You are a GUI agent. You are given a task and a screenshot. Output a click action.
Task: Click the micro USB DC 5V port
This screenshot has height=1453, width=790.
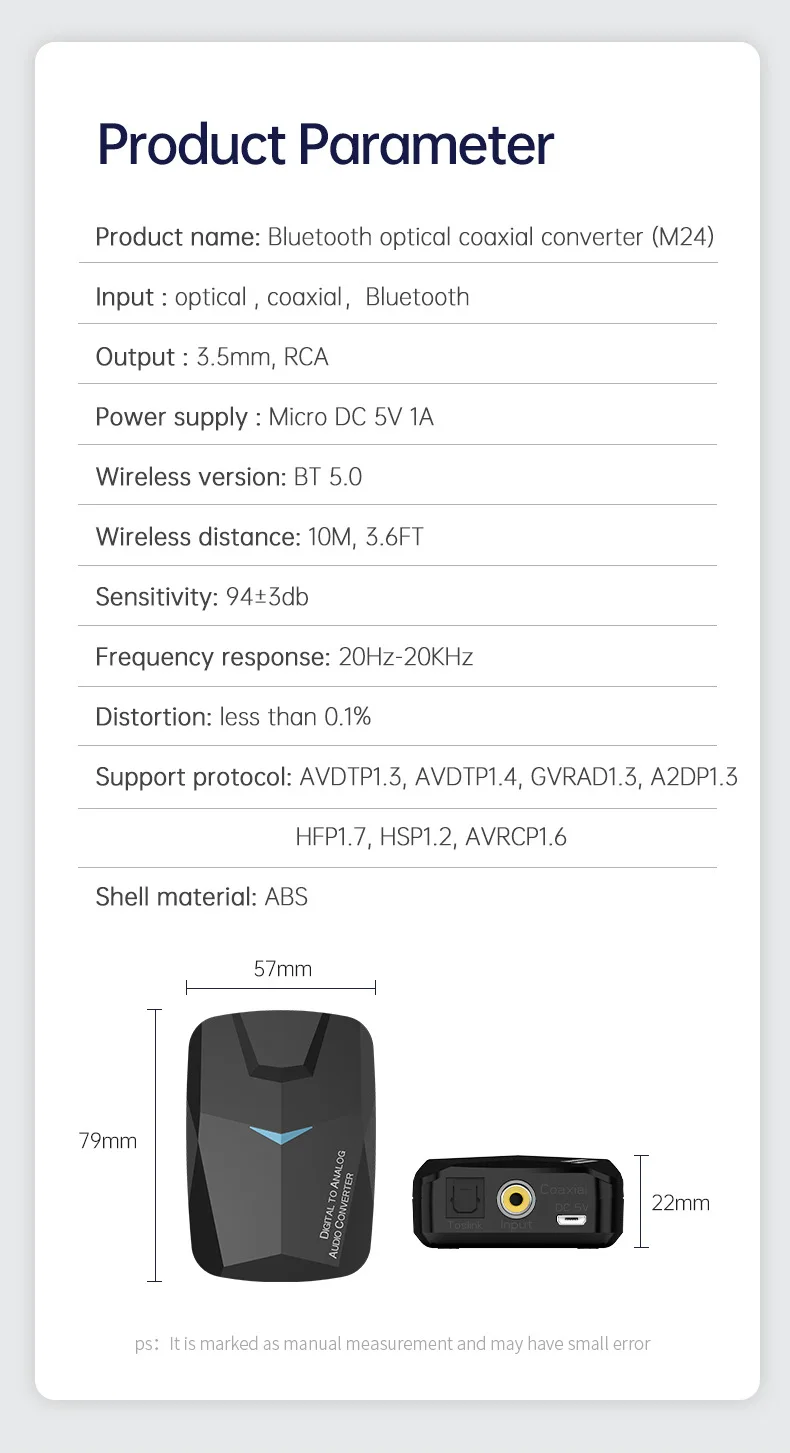[572, 1219]
